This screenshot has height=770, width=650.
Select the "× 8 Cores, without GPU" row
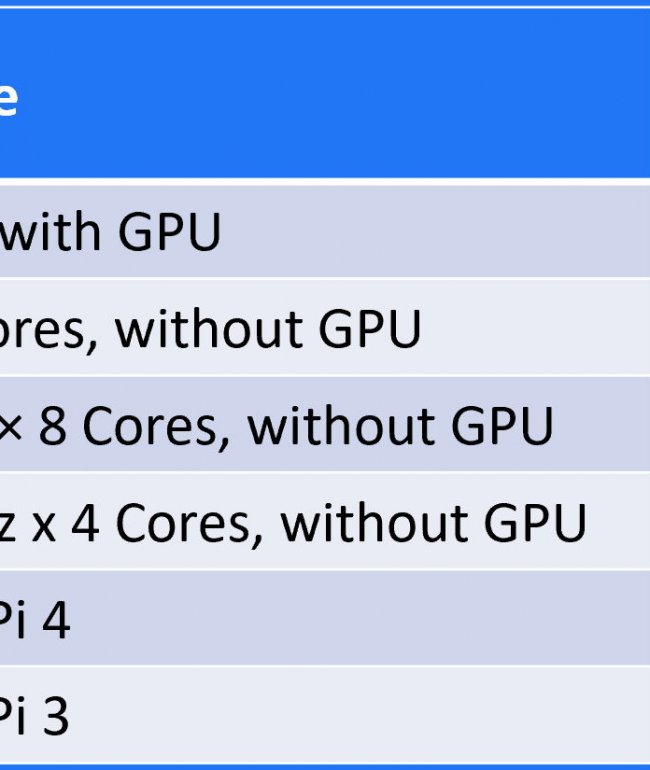pyautogui.click(x=325, y=425)
